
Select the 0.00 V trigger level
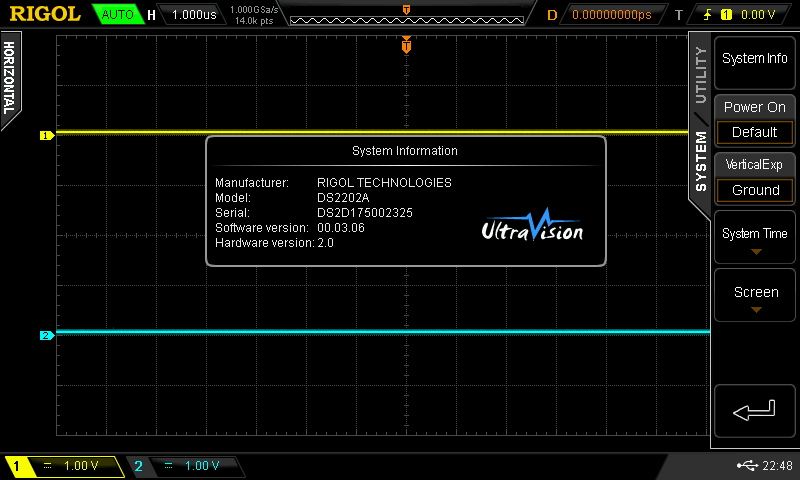pyautogui.click(x=758, y=15)
